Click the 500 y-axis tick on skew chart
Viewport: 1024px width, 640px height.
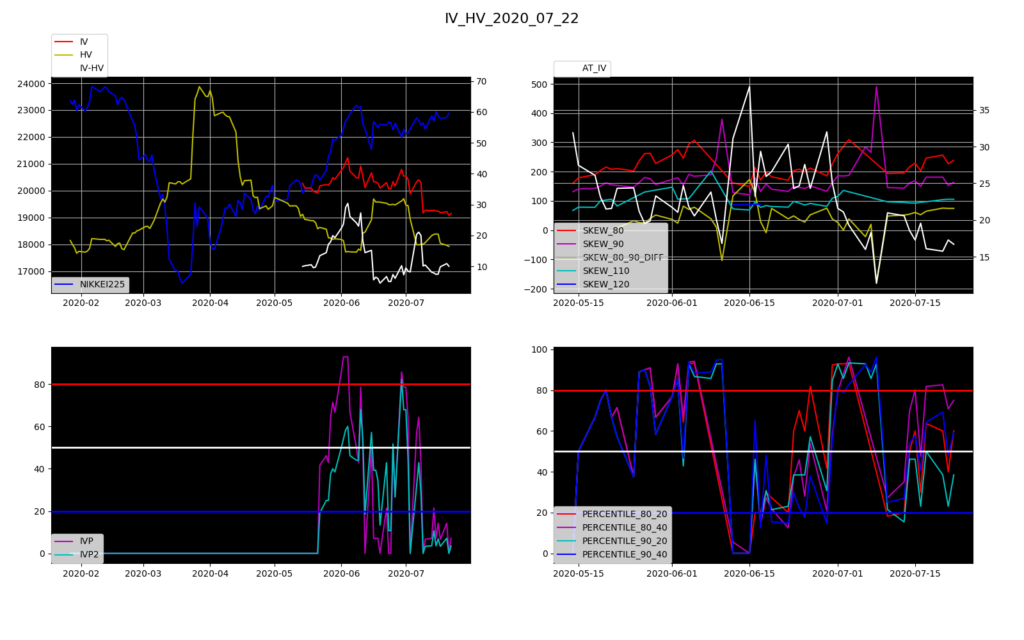point(540,84)
